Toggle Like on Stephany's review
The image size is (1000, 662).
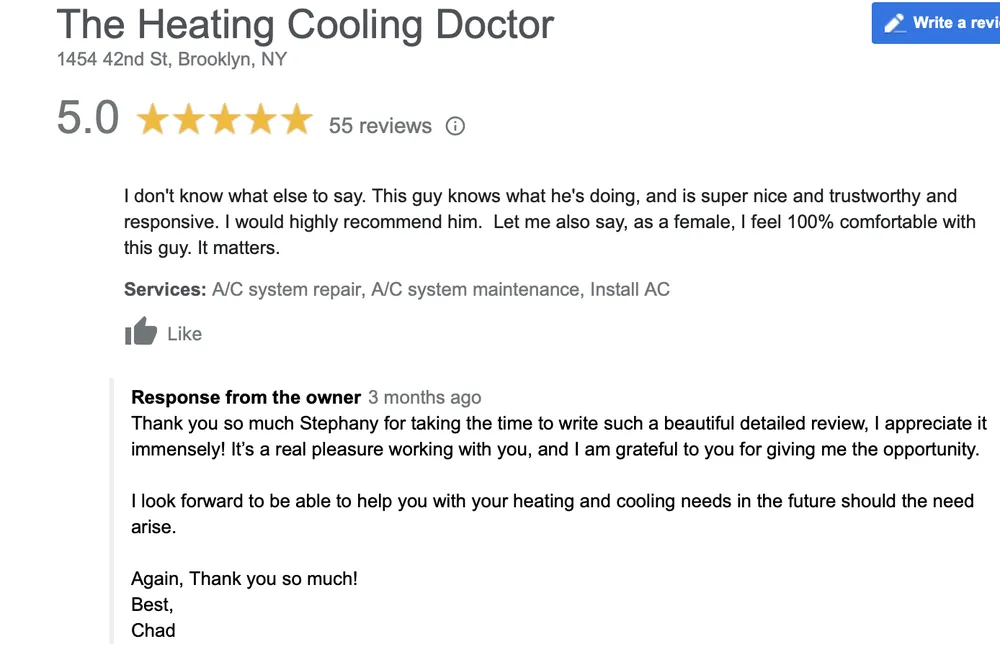pyautogui.click(x=164, y=332)
